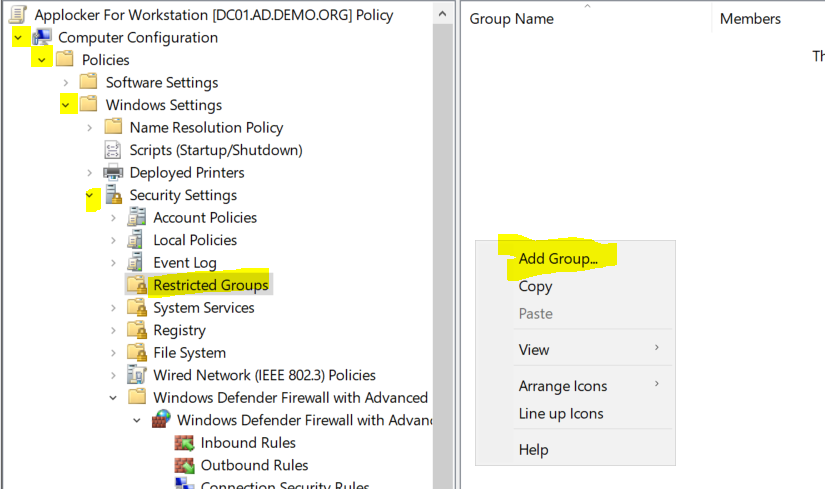Click the Security Settings lock icon

pyautogui.click(x=113, y=194)
